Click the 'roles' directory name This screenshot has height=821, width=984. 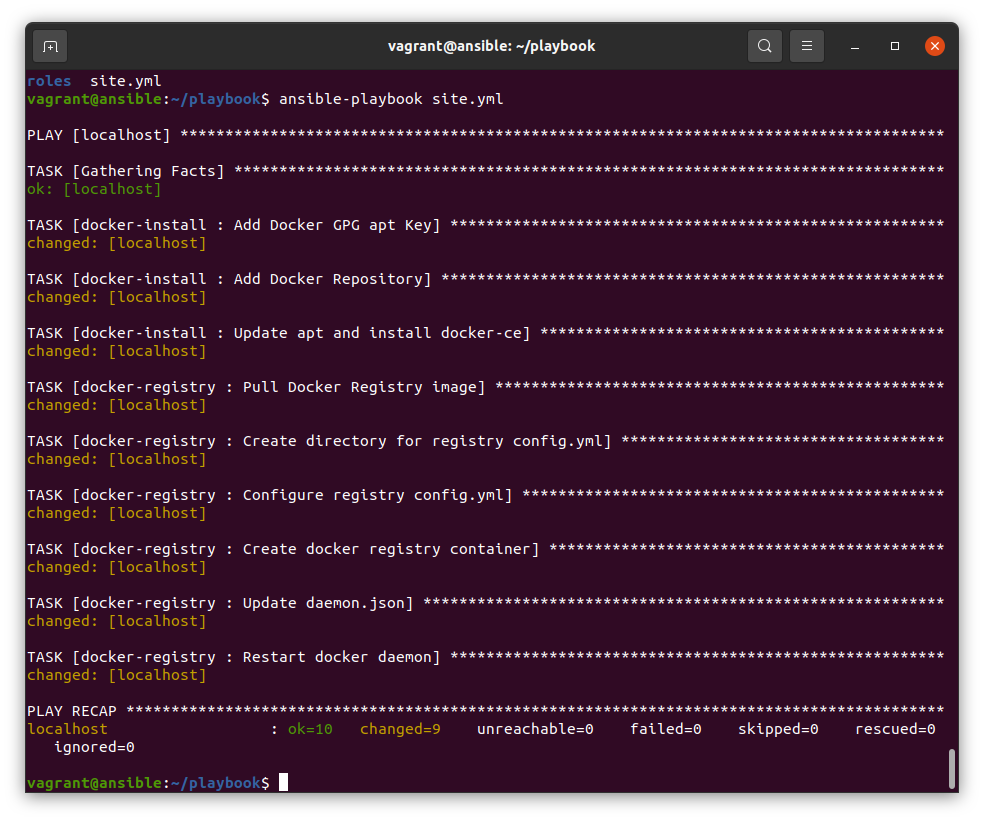tap(49, 81)
